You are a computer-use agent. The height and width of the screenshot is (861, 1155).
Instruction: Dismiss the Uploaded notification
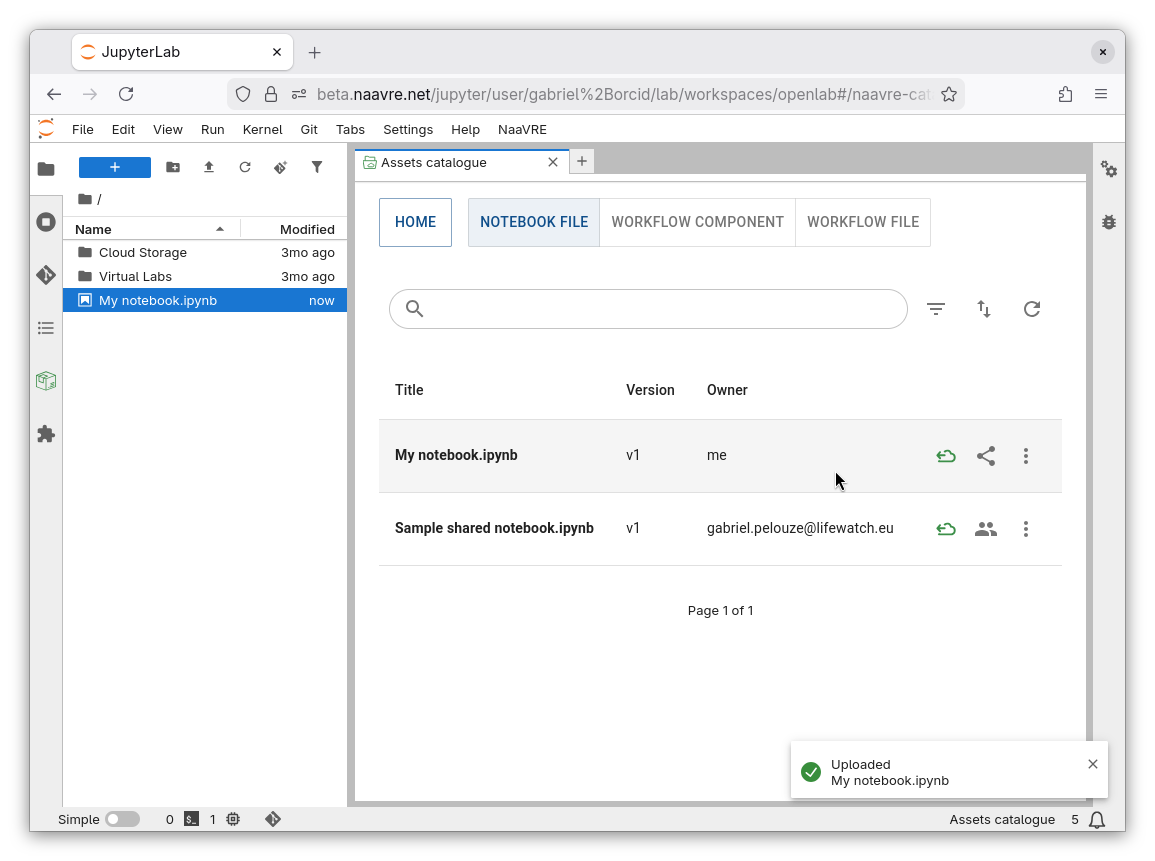1093,764
